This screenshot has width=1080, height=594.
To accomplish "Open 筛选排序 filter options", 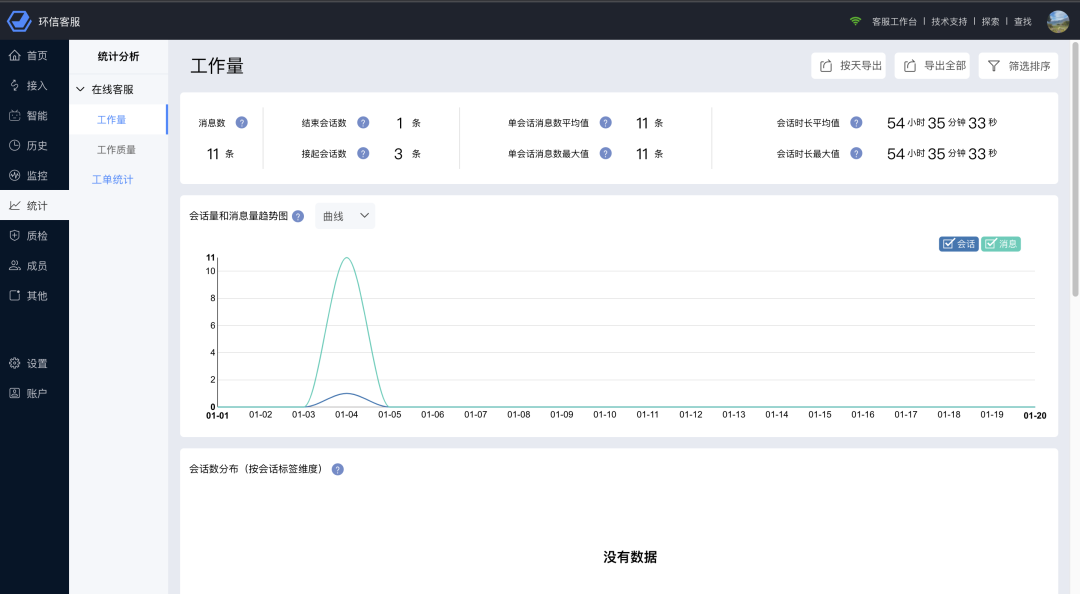I will point(1018,66).
